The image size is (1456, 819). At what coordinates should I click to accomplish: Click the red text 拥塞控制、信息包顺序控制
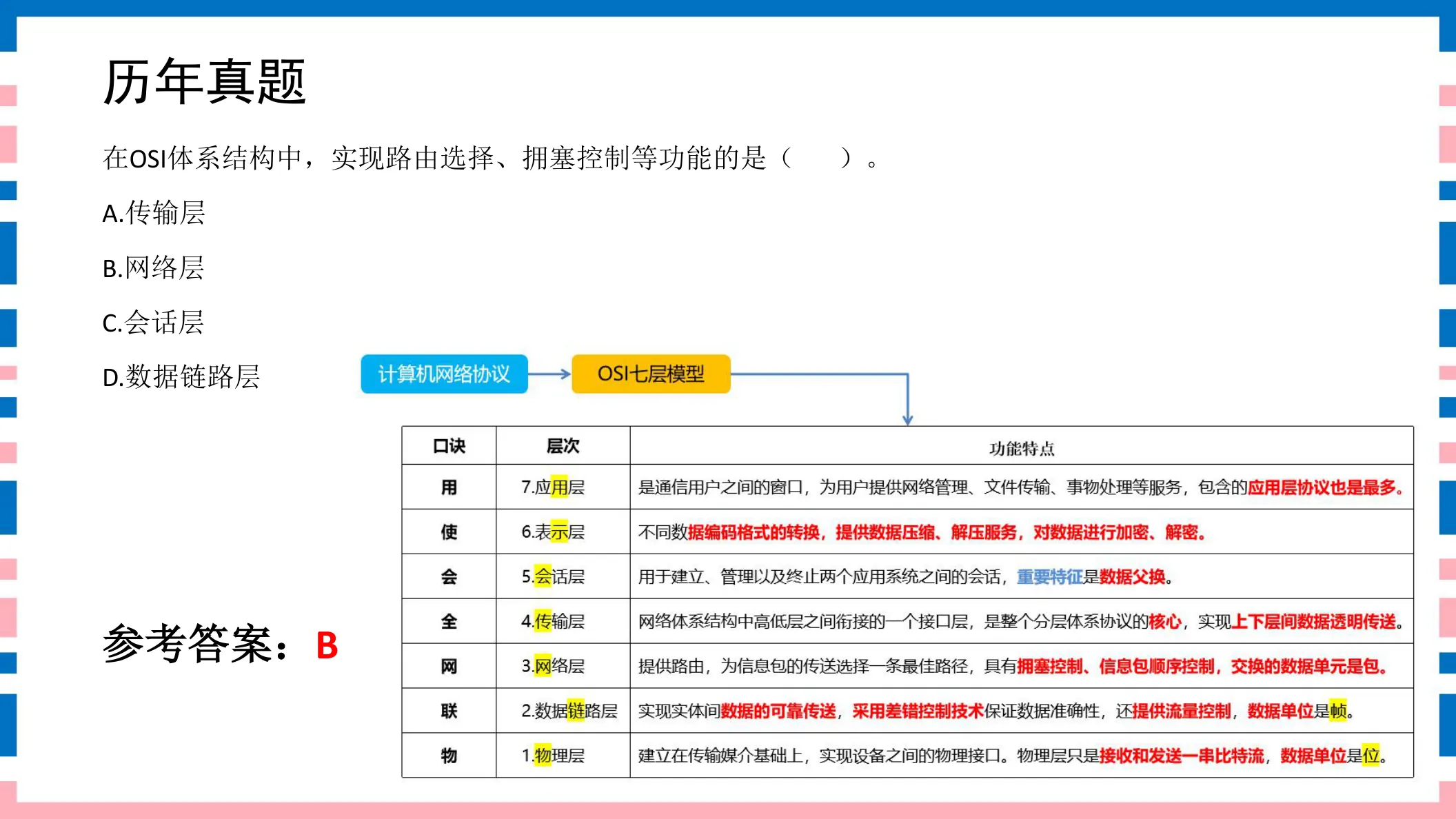point(1115,666)
